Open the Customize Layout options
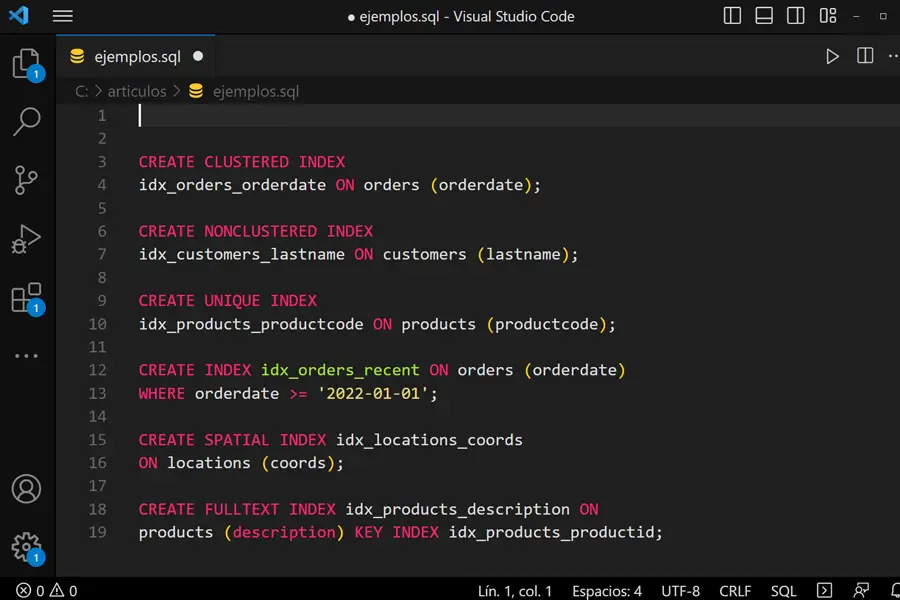The width and height of the screenshot is (900, 600). pos(828,16)
